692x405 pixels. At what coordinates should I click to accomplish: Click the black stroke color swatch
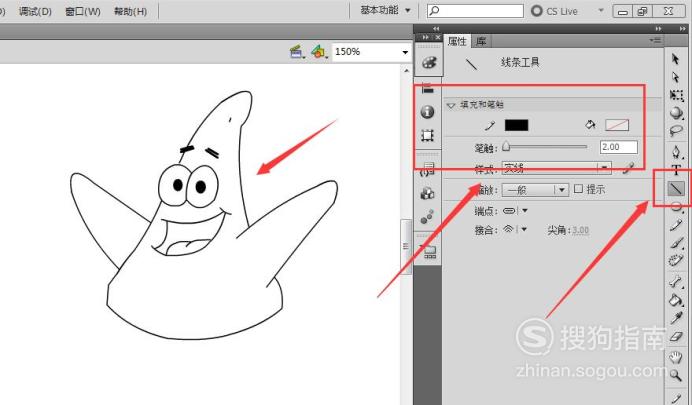pos(516,125)
